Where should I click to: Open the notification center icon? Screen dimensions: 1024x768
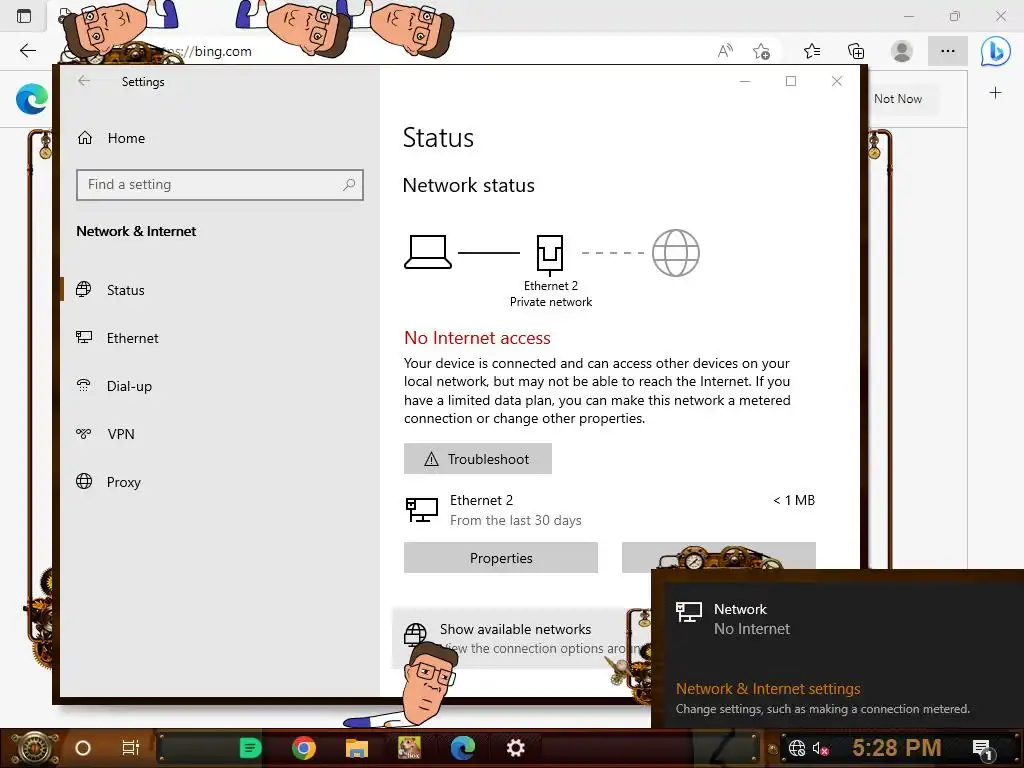(983, 748)
